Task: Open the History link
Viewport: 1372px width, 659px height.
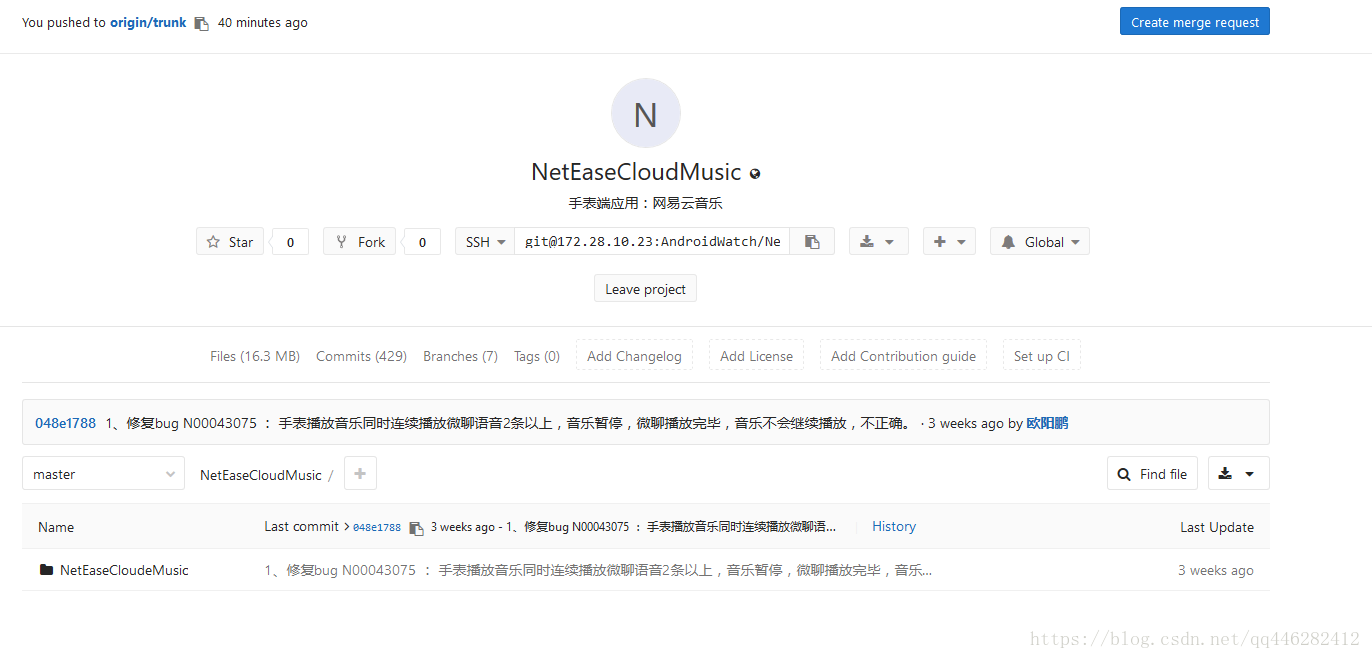Action: click(894, 526)
